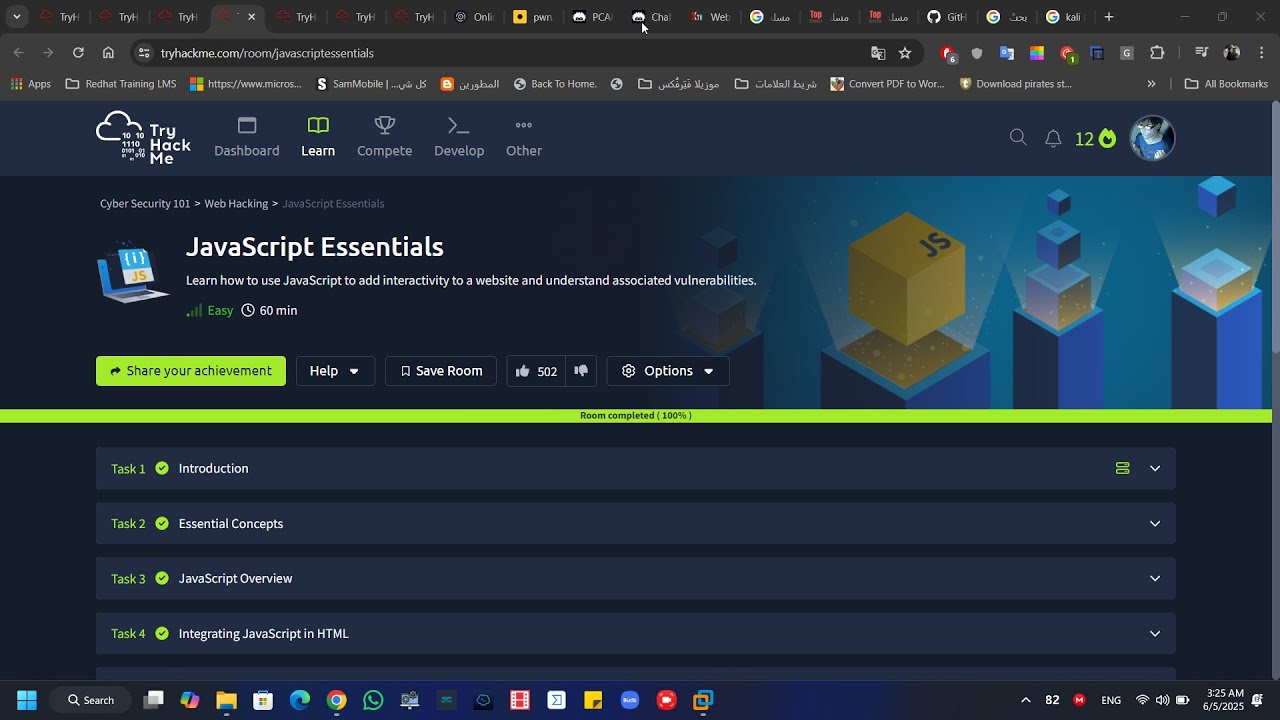Open the Develop menu
The height and width of the screenshot is (720, 1280).
click(459, 138)
